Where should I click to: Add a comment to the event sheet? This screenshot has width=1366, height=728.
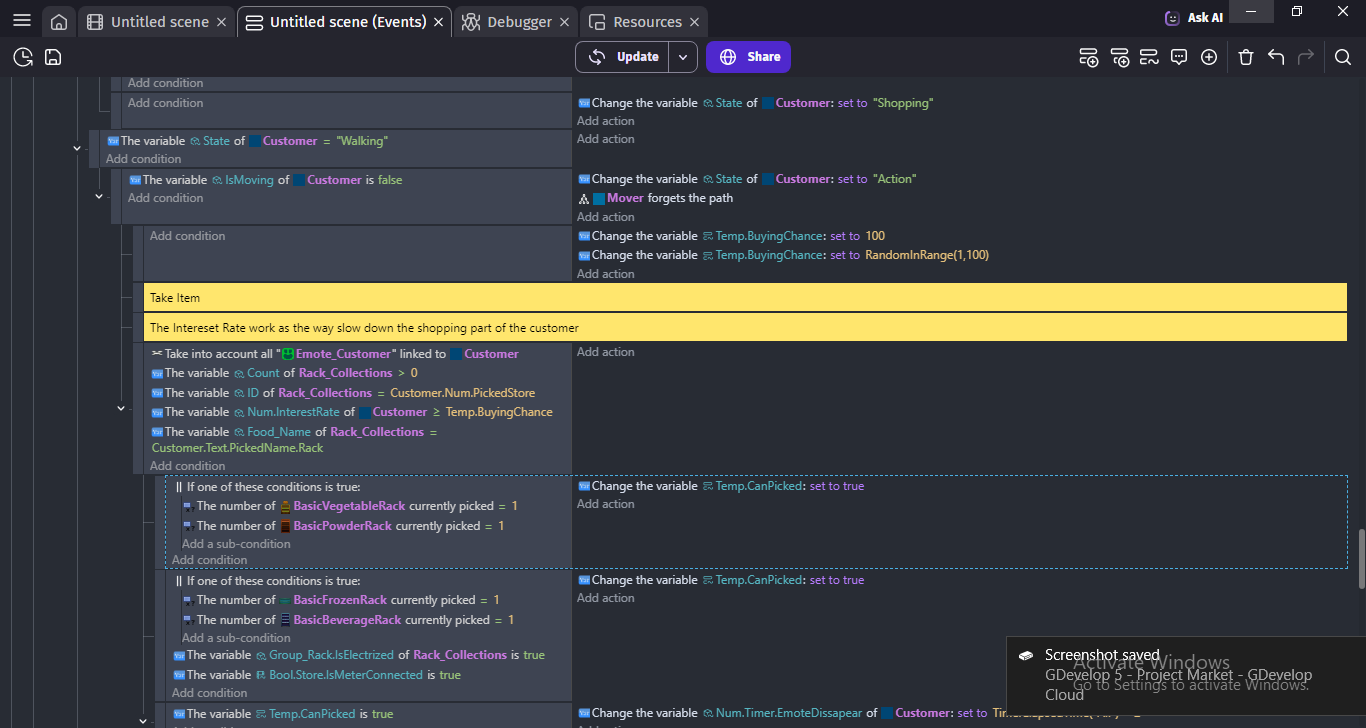click(x=1179, y=57)
